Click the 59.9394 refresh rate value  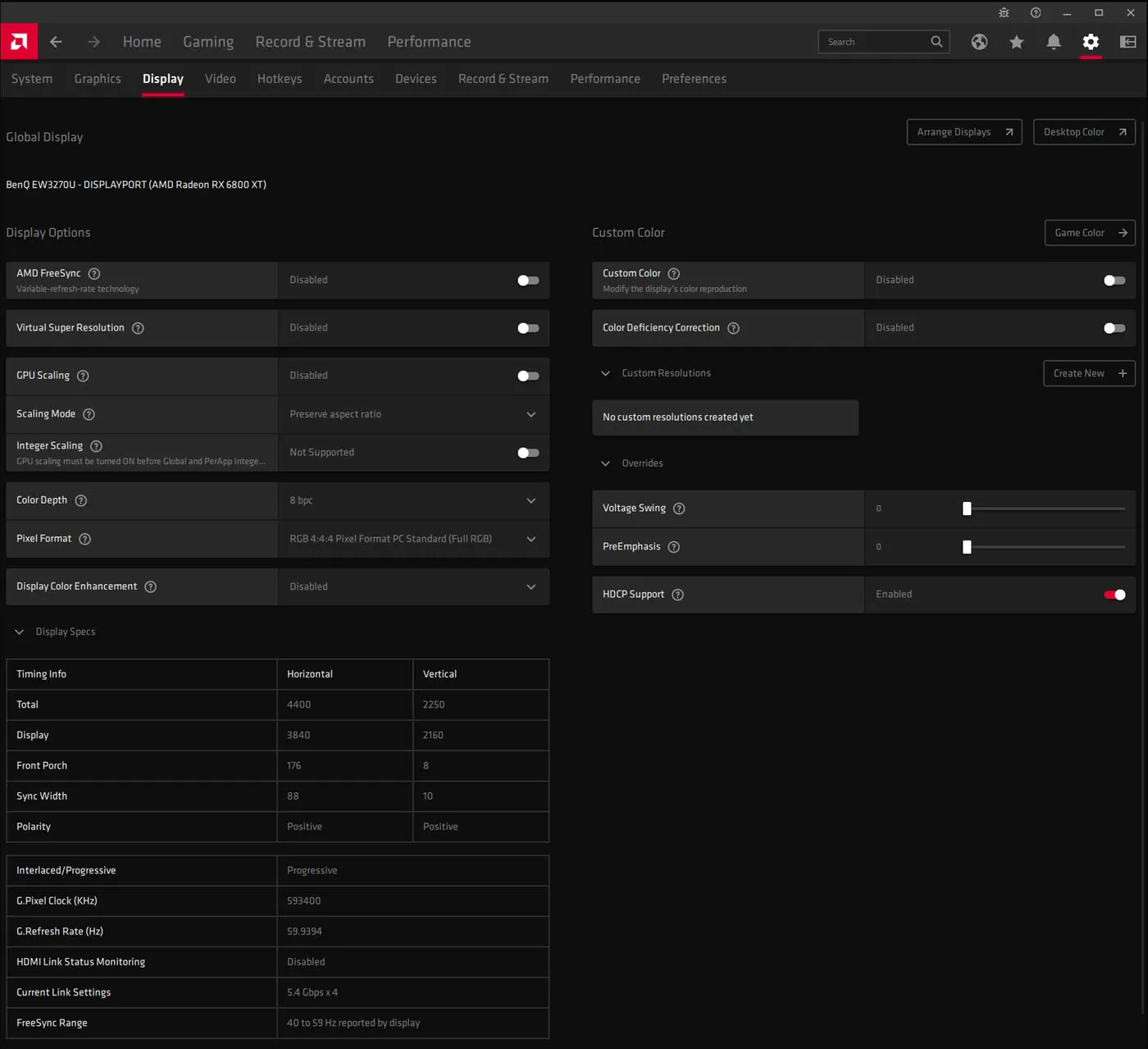[304, 932]
